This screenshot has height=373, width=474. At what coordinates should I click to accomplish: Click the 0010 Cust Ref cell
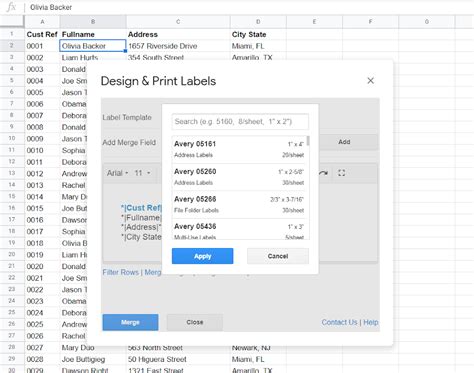42,150
